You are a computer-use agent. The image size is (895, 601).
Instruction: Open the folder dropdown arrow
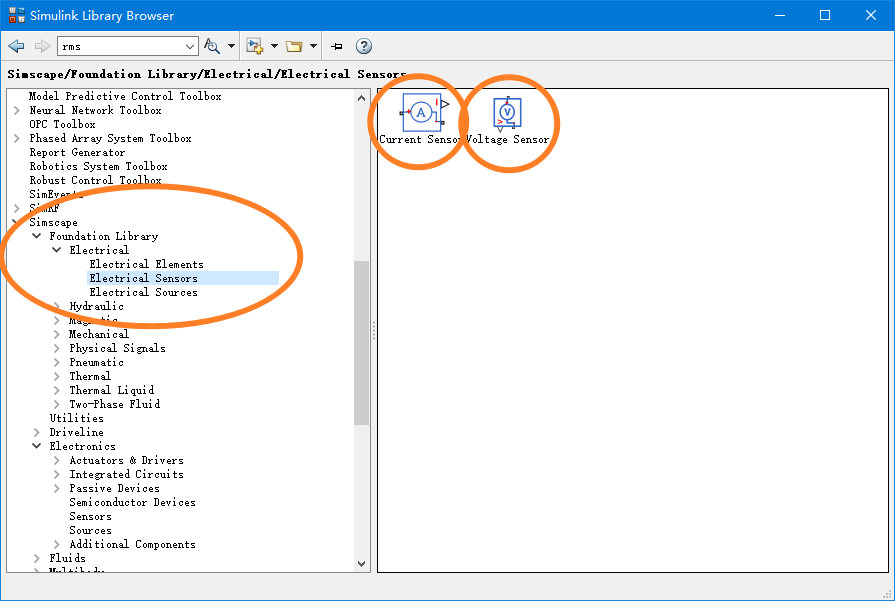click(313, 46)
